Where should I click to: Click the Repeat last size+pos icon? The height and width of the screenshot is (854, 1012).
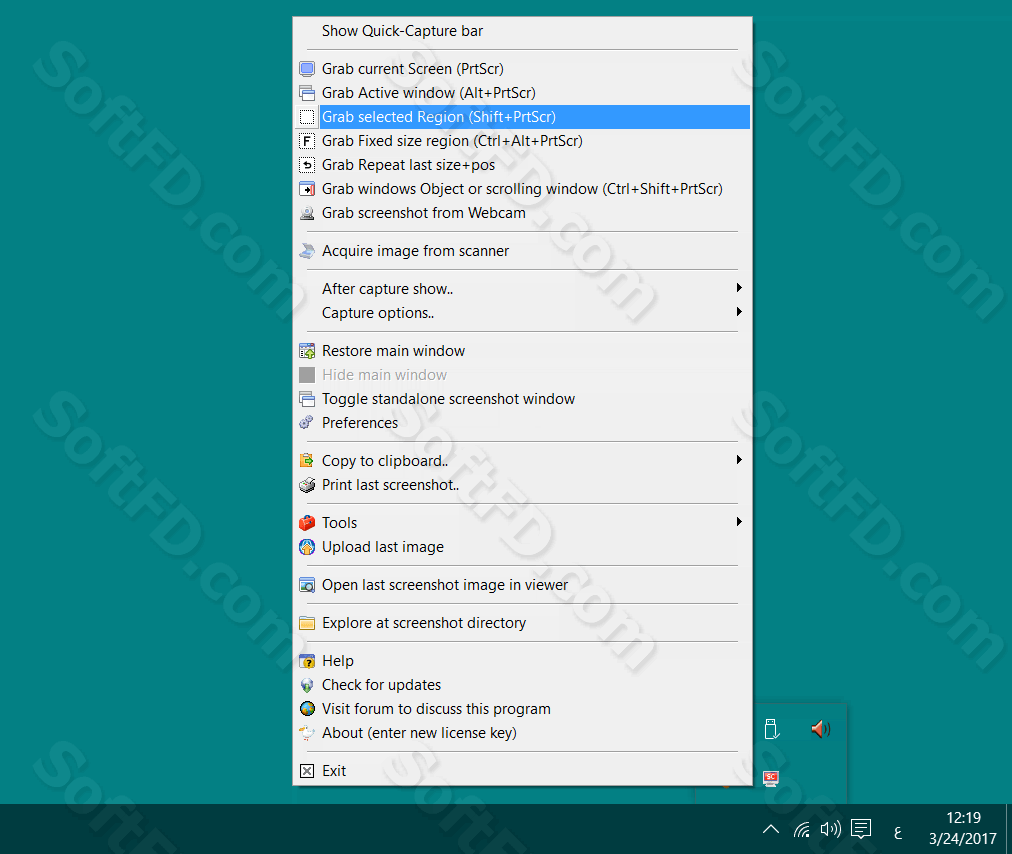(307, 165)
